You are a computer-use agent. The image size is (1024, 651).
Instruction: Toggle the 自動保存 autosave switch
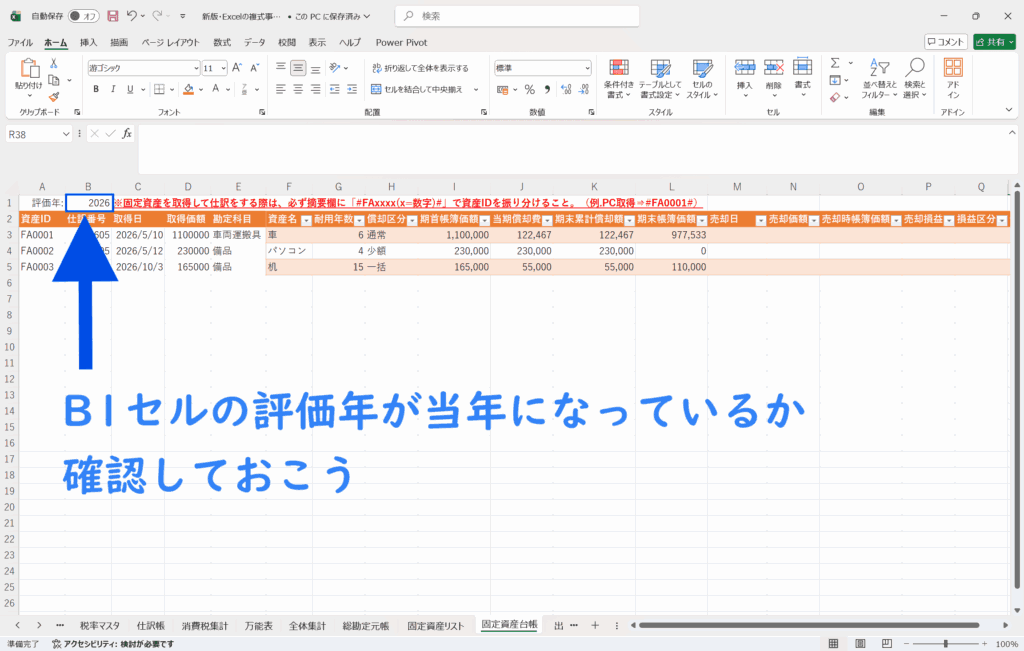coord(87,16)
